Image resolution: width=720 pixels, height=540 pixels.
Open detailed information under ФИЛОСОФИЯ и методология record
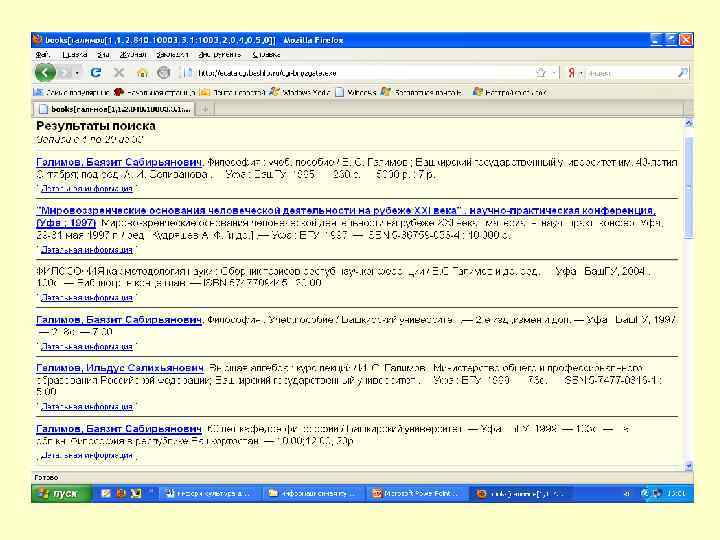click(86, 298)
